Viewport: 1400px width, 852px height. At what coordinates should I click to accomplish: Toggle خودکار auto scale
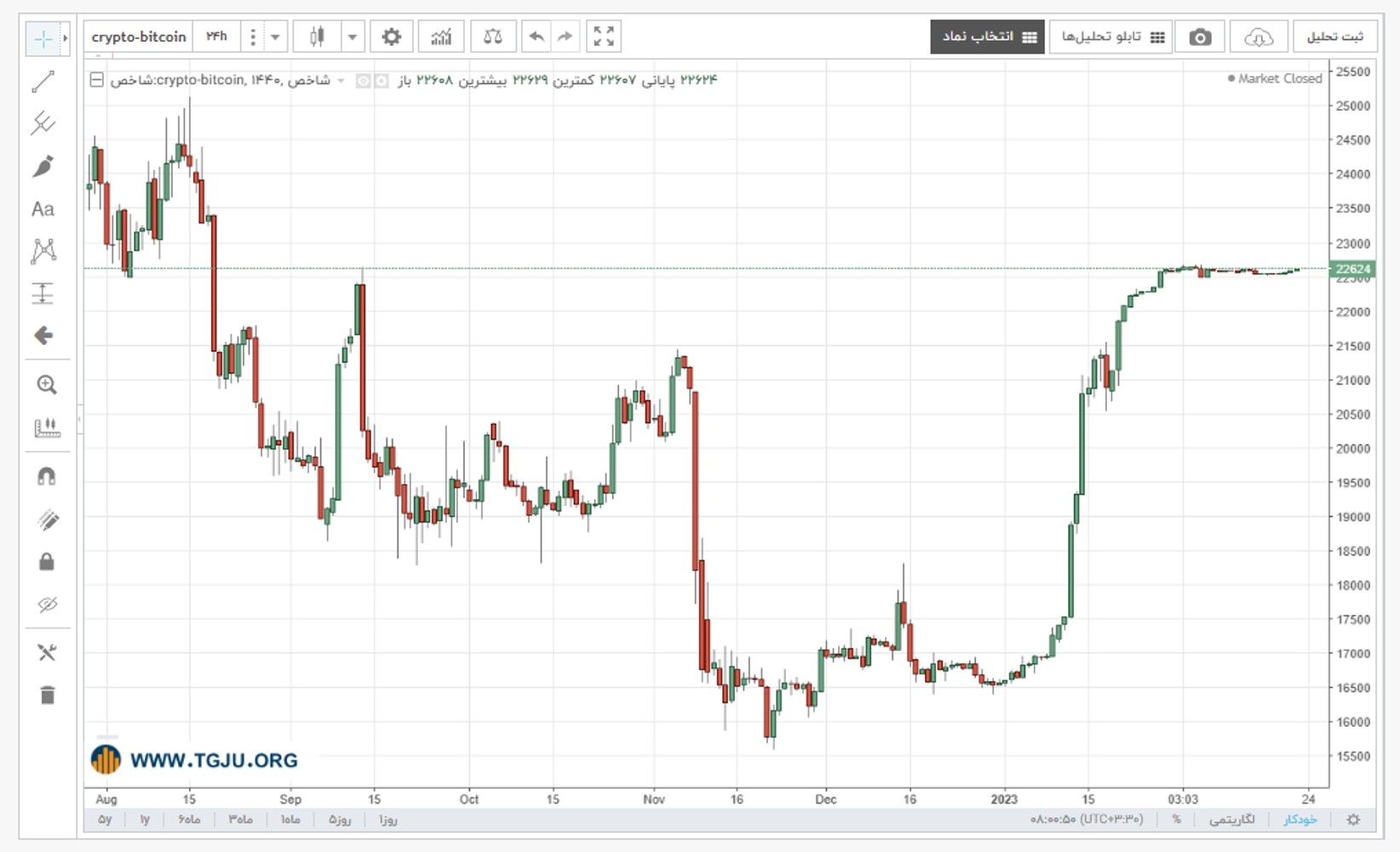coord(1300,820)
